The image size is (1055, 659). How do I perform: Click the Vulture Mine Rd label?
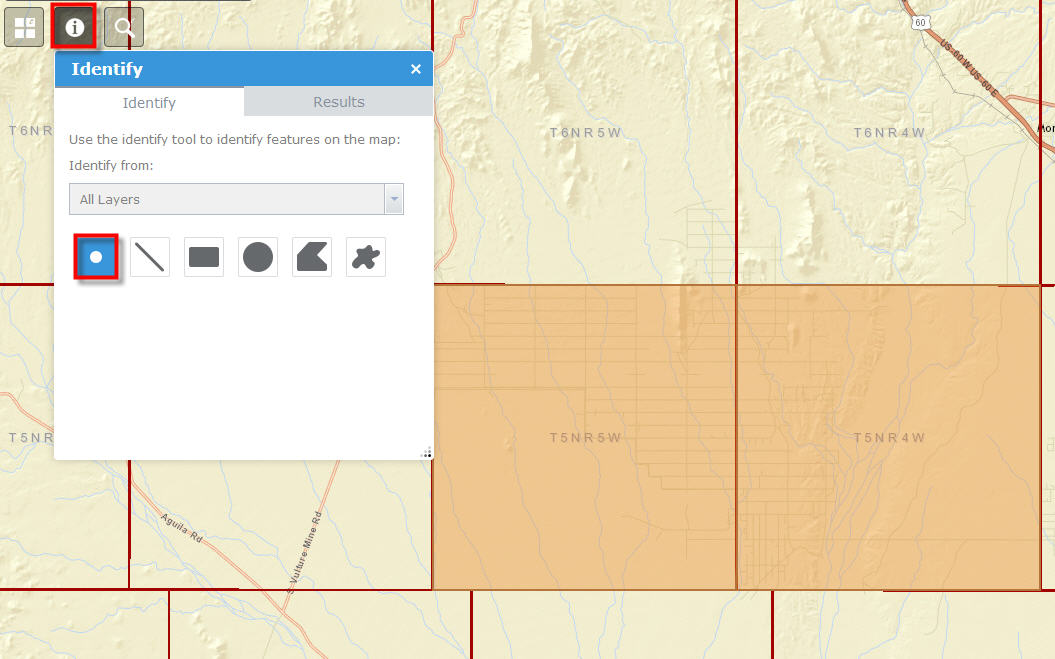tap(305, 551)
